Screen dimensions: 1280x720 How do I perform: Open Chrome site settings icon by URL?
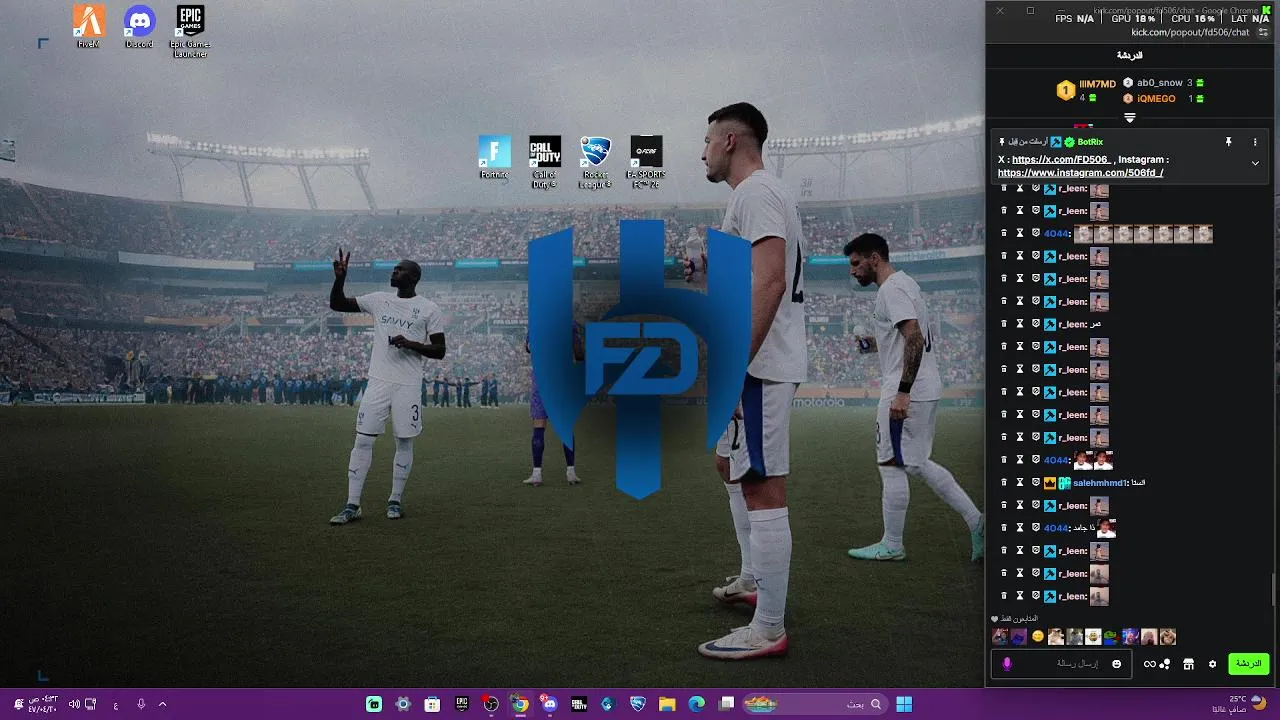click(x=1264, y=32)
